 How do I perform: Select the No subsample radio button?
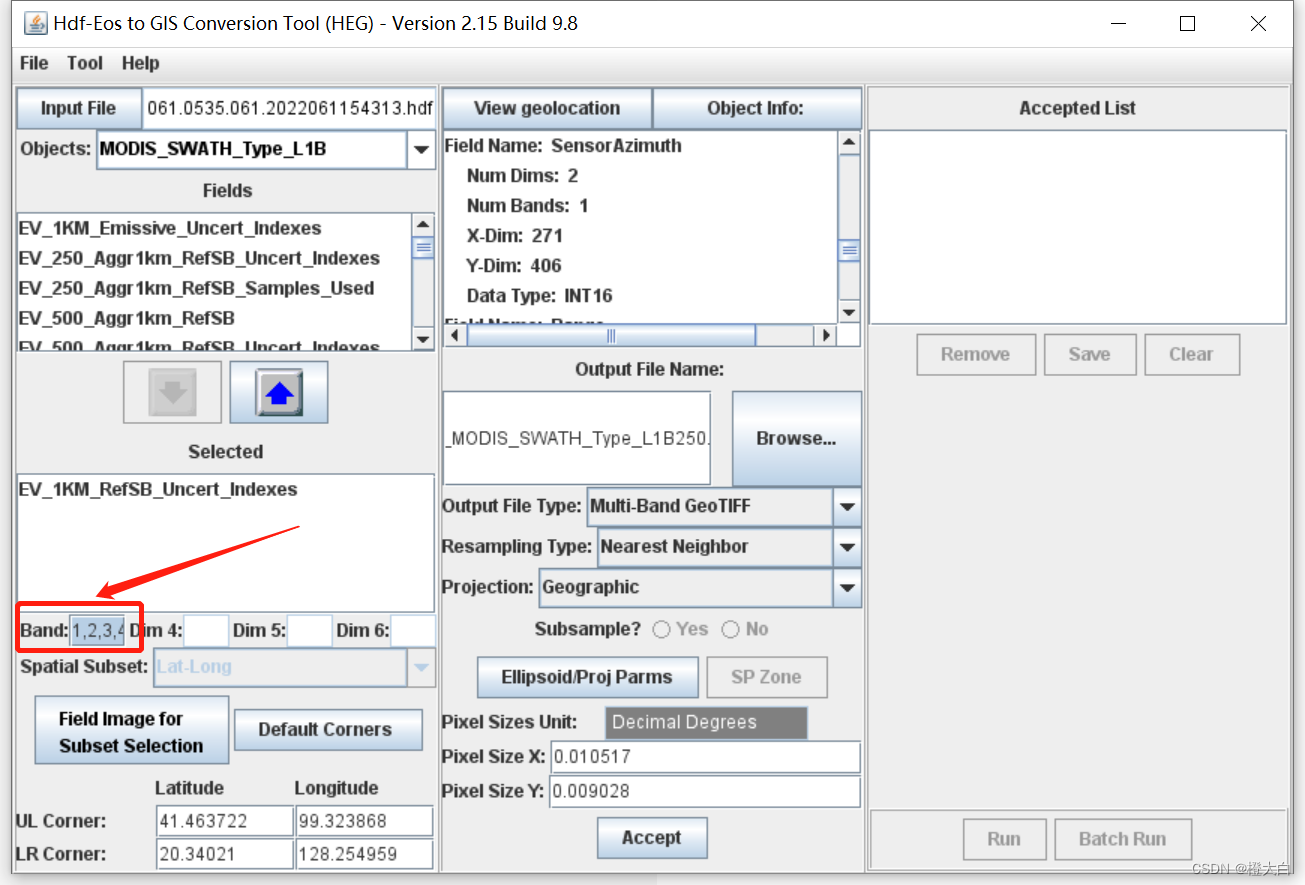tap(730, 629)
